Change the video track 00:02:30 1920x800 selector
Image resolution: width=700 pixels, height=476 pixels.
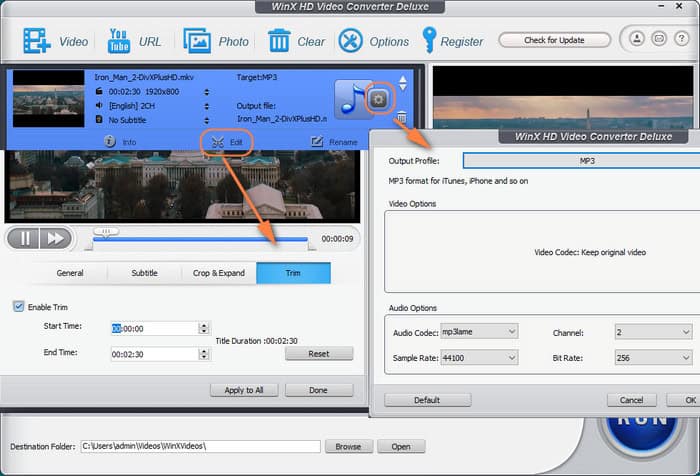coord(207,92)
